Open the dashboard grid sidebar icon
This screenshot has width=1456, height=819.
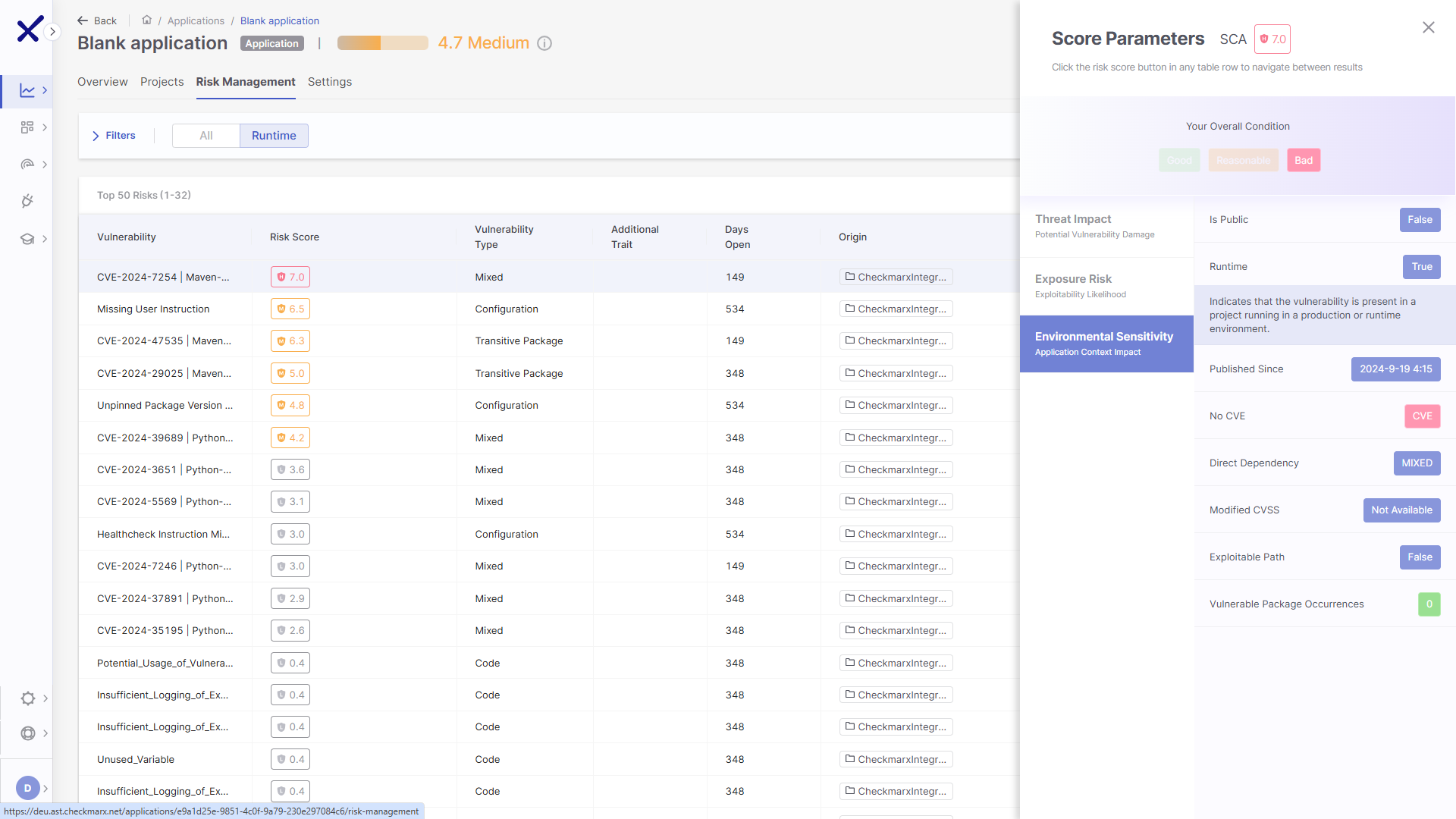tap(27, 127)
